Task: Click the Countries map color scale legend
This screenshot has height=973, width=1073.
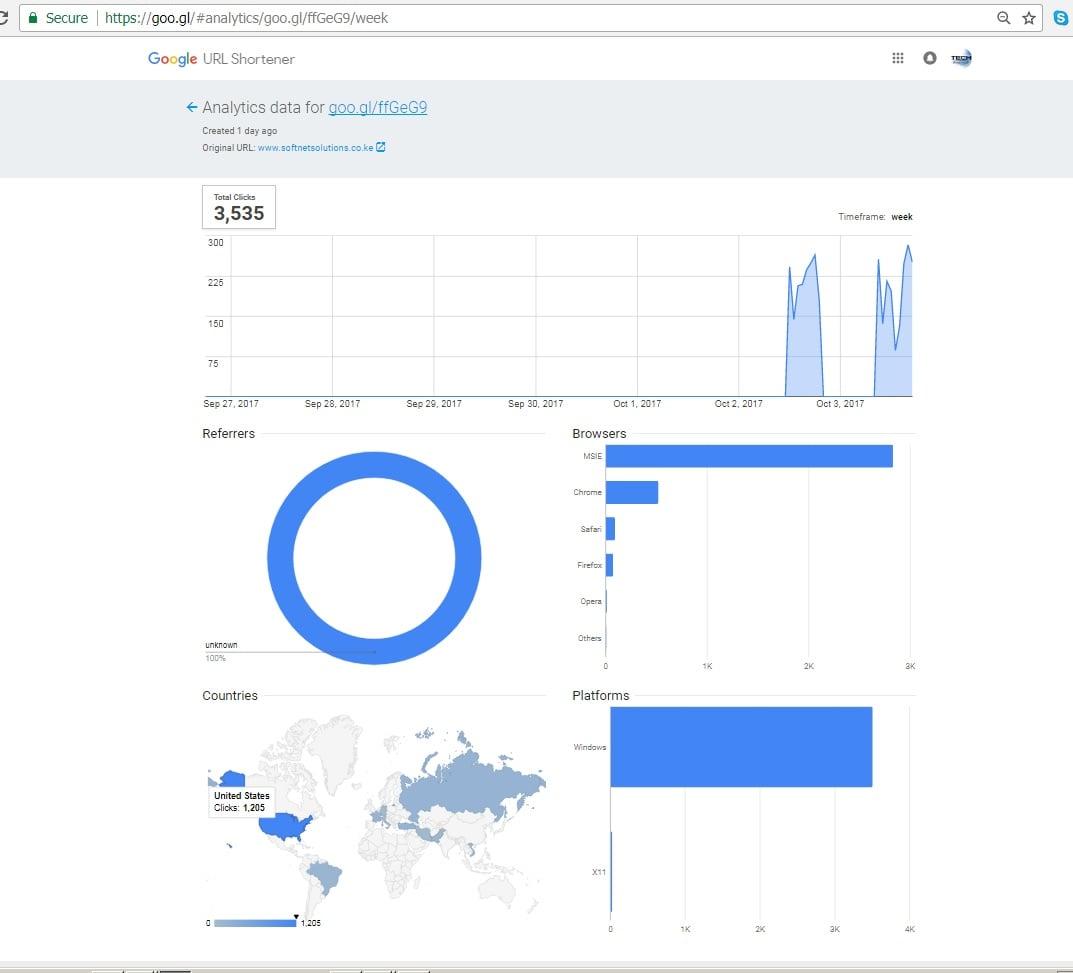Action: coord(255,923)
